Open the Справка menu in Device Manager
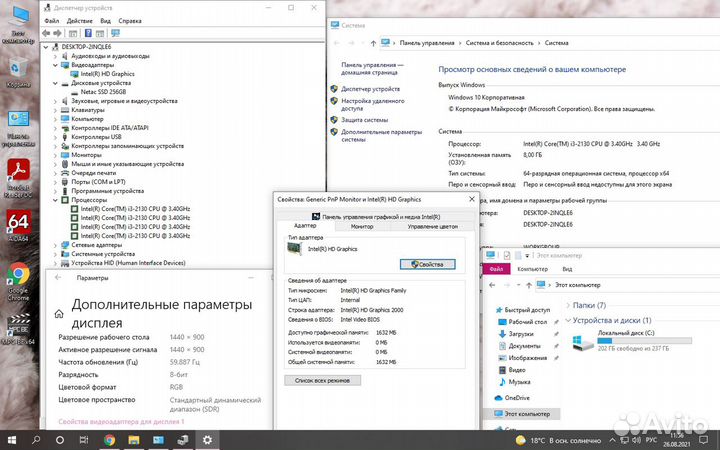 130,21
